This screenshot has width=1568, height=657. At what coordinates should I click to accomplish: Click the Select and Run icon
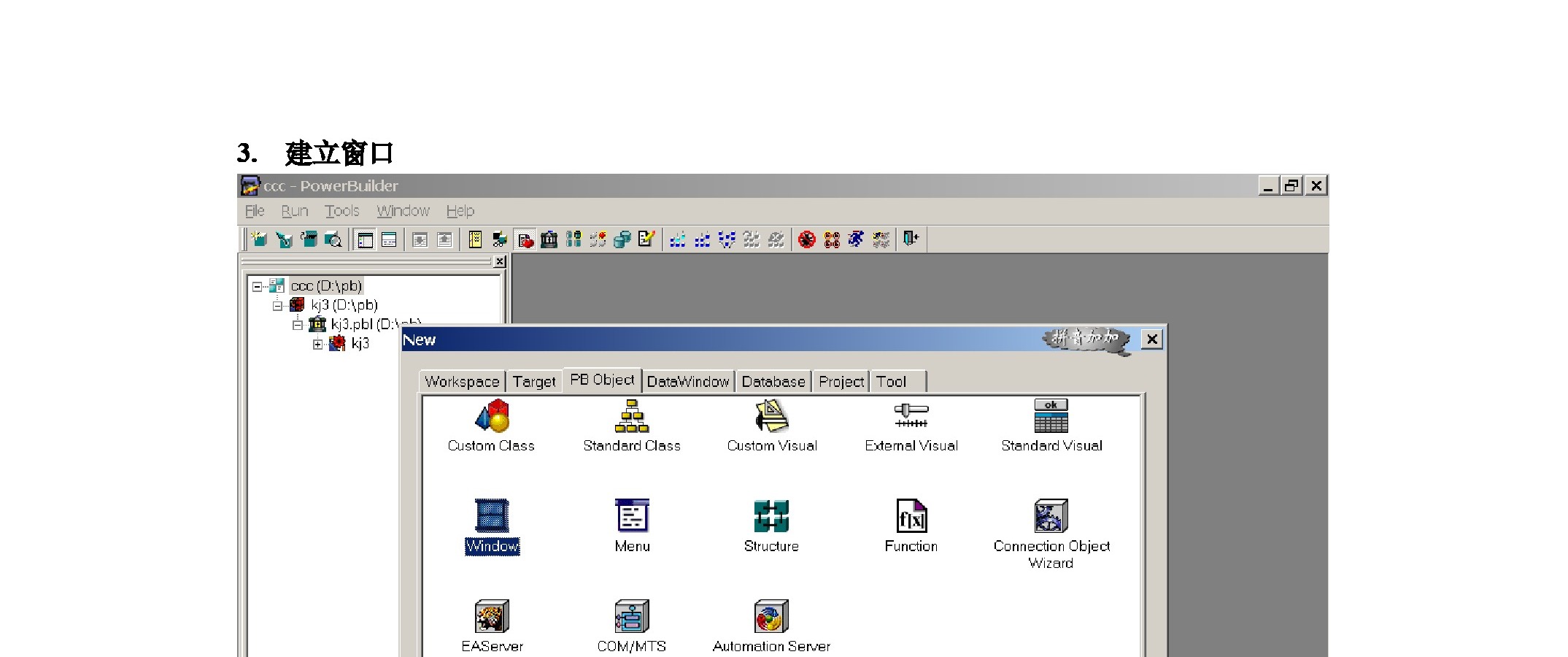click(881, 239)
